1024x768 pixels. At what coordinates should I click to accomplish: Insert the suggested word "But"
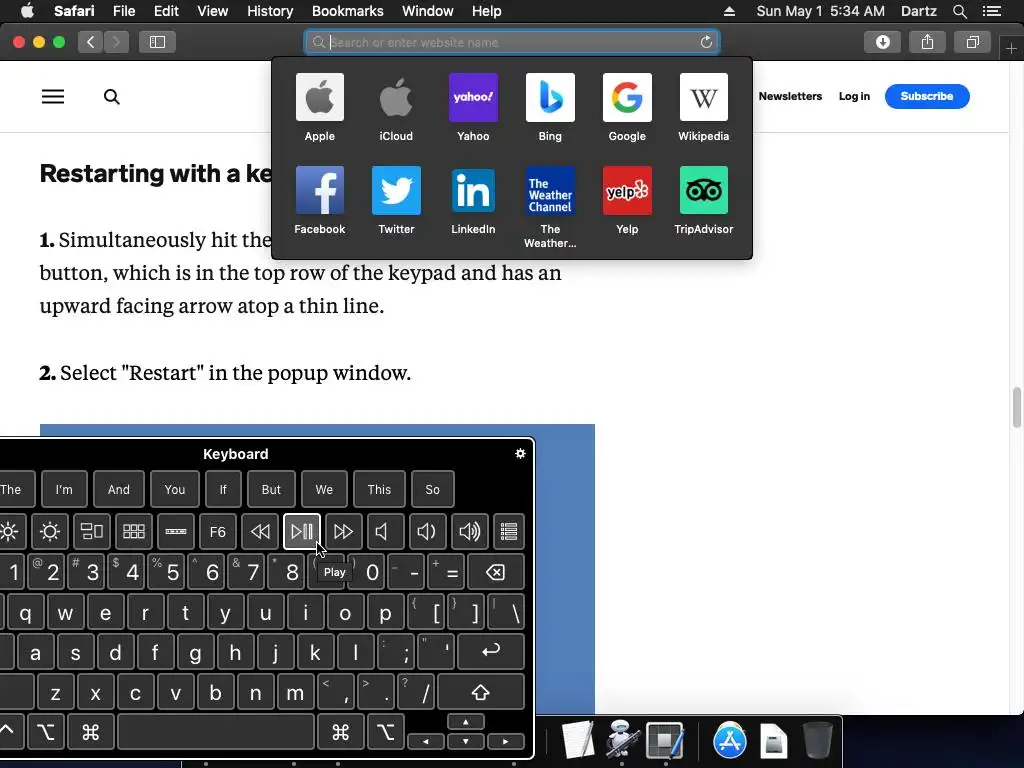point(271,489)
